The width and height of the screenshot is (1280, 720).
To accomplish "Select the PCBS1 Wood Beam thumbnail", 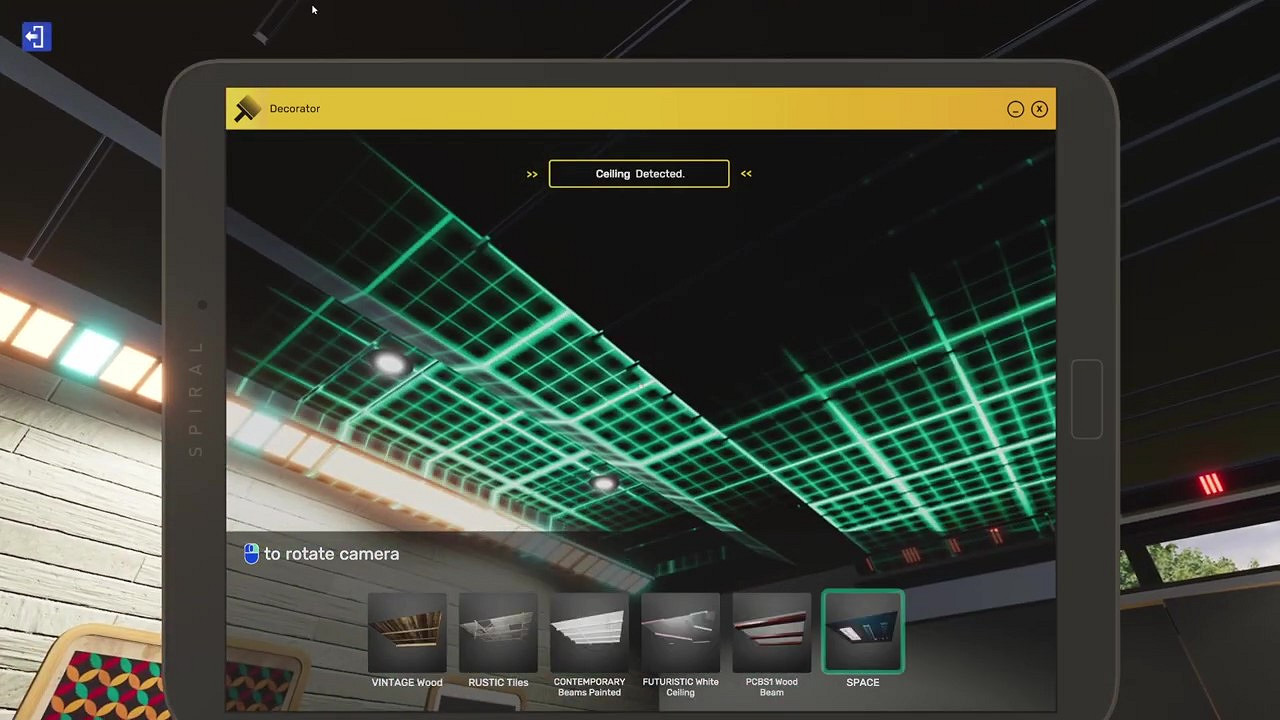I will pyautogui.click(x=771, y=632).
